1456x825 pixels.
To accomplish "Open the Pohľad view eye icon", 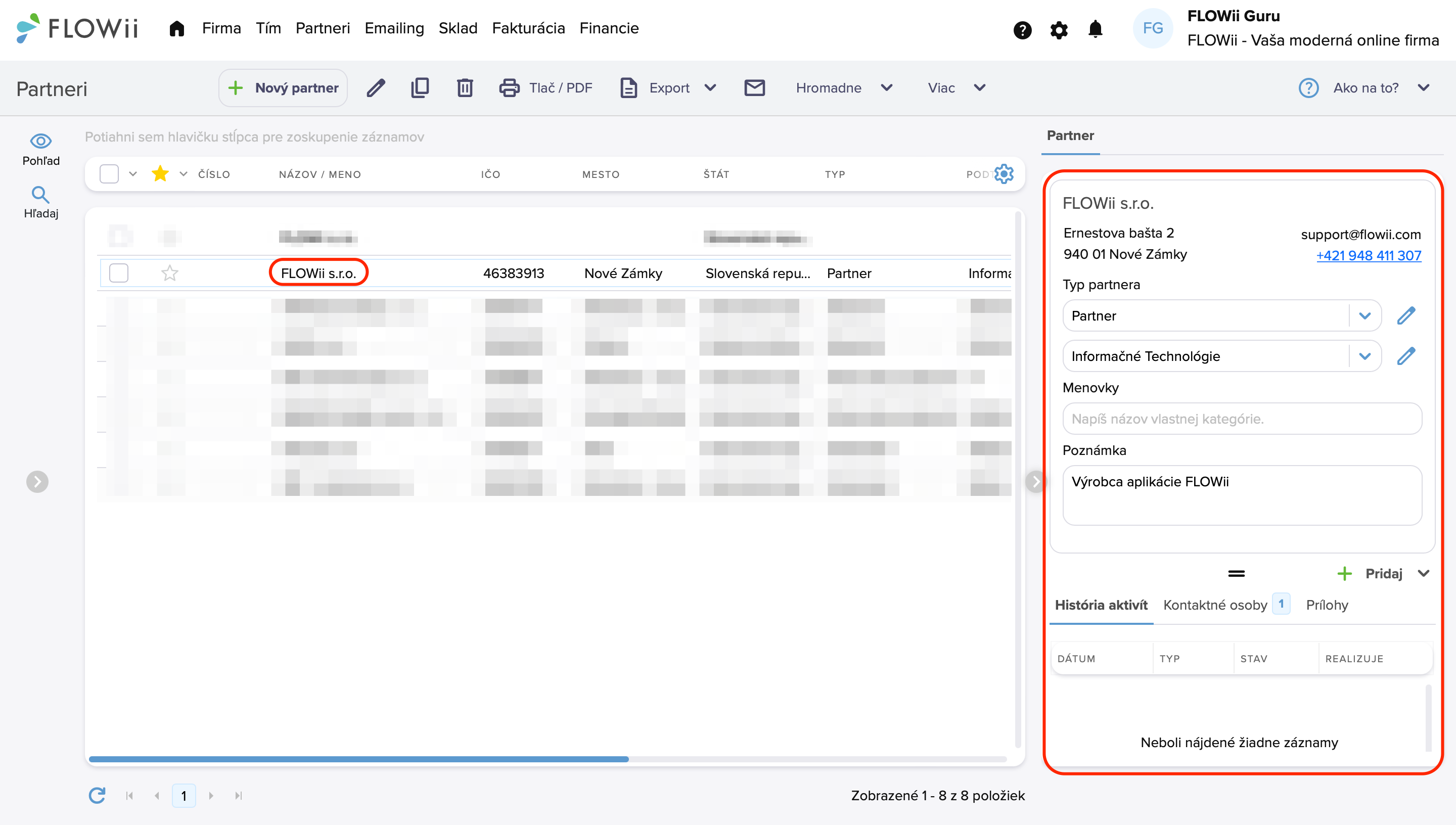I will point(41,141).
